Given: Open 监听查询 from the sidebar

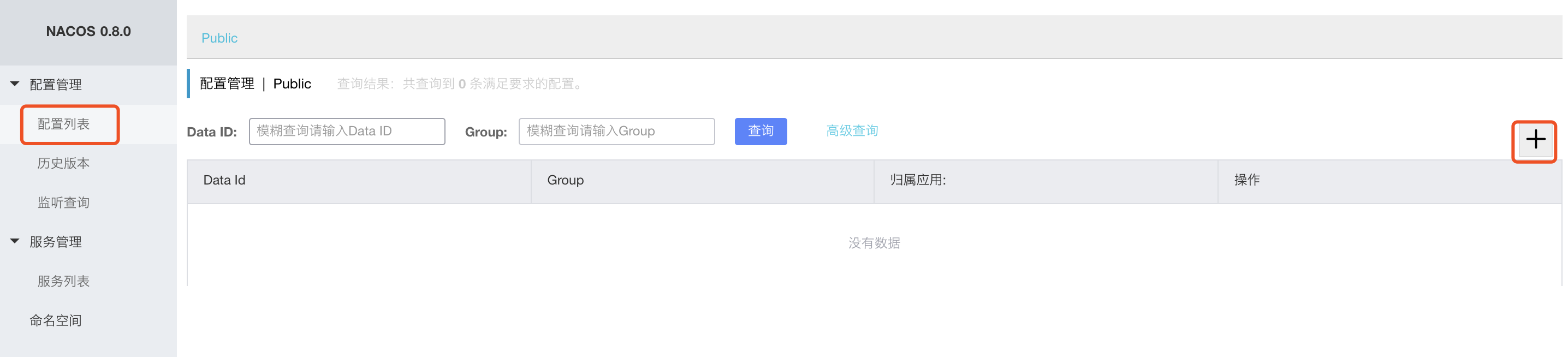Looking at the screenshot, I should coord(64,202).
